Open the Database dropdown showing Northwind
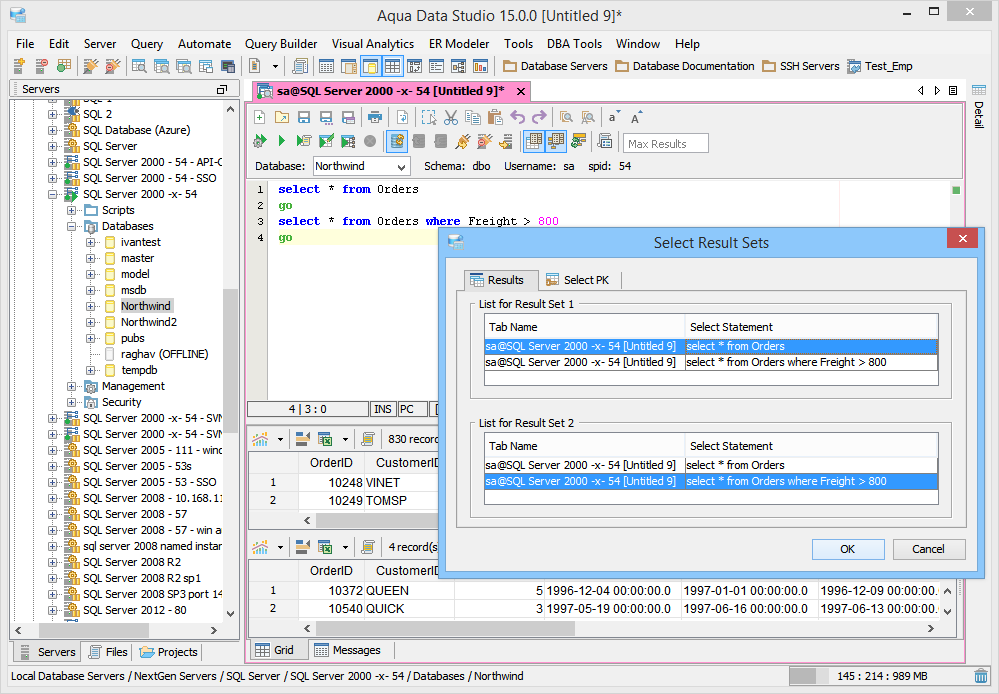 click(x=361, y=166)
